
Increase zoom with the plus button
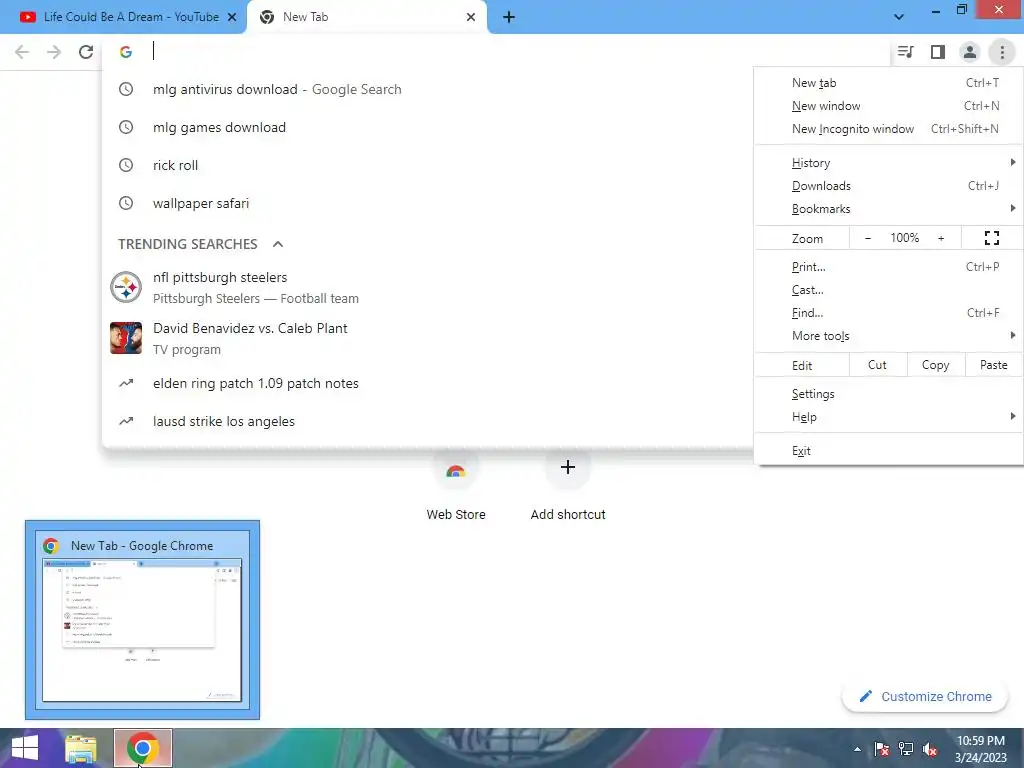(x=941, y=238)
